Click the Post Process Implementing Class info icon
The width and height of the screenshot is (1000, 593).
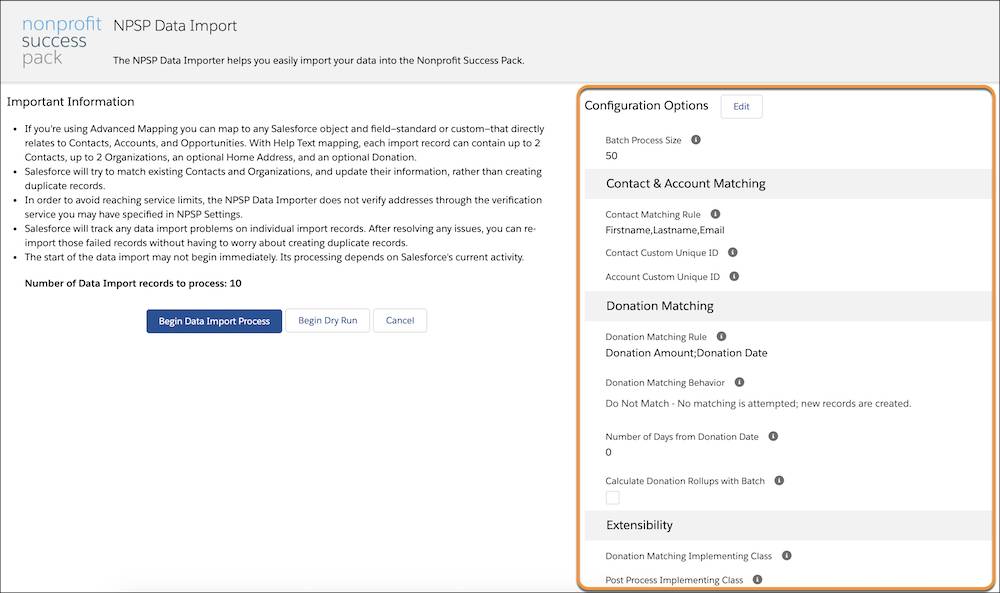tap(758, 580)
